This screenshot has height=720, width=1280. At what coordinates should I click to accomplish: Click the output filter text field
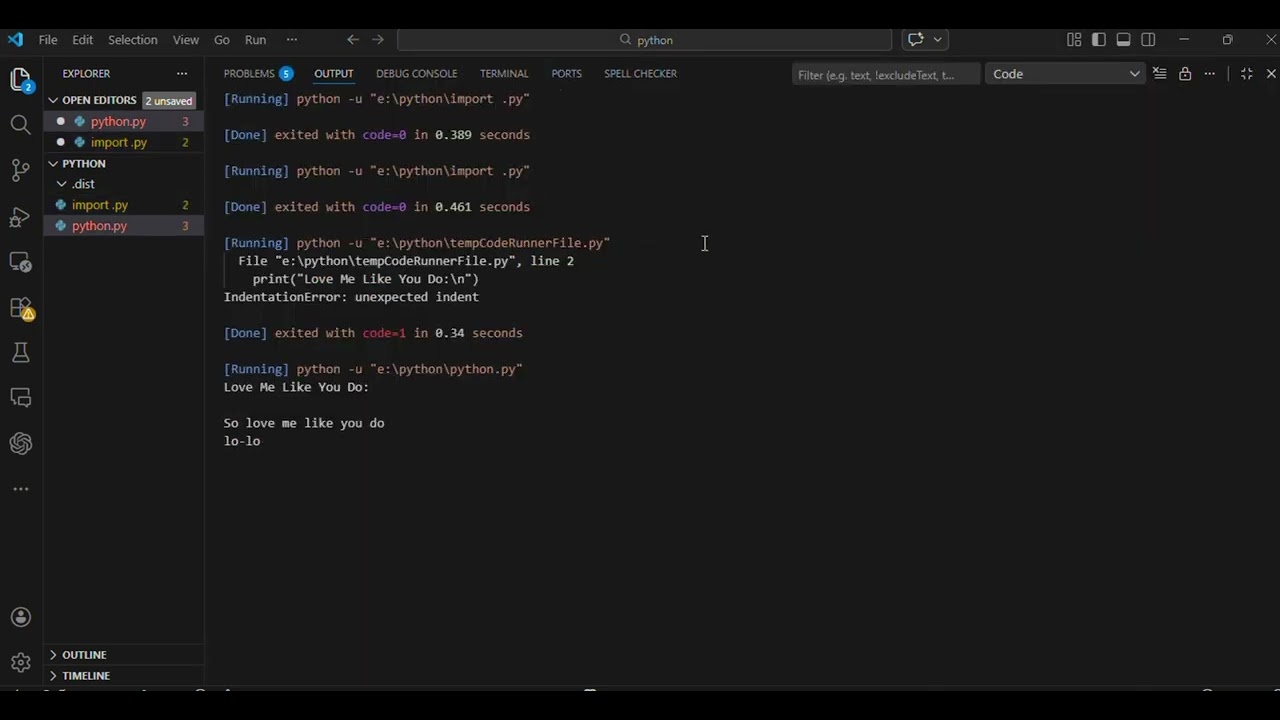pos(886,74)
